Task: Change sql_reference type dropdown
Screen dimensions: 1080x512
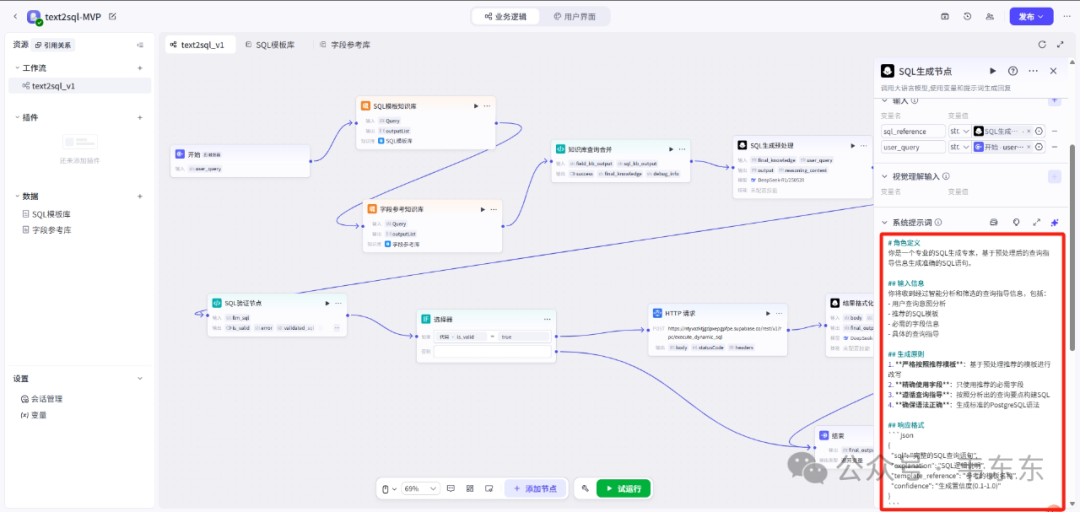Action: pos(959,131)
